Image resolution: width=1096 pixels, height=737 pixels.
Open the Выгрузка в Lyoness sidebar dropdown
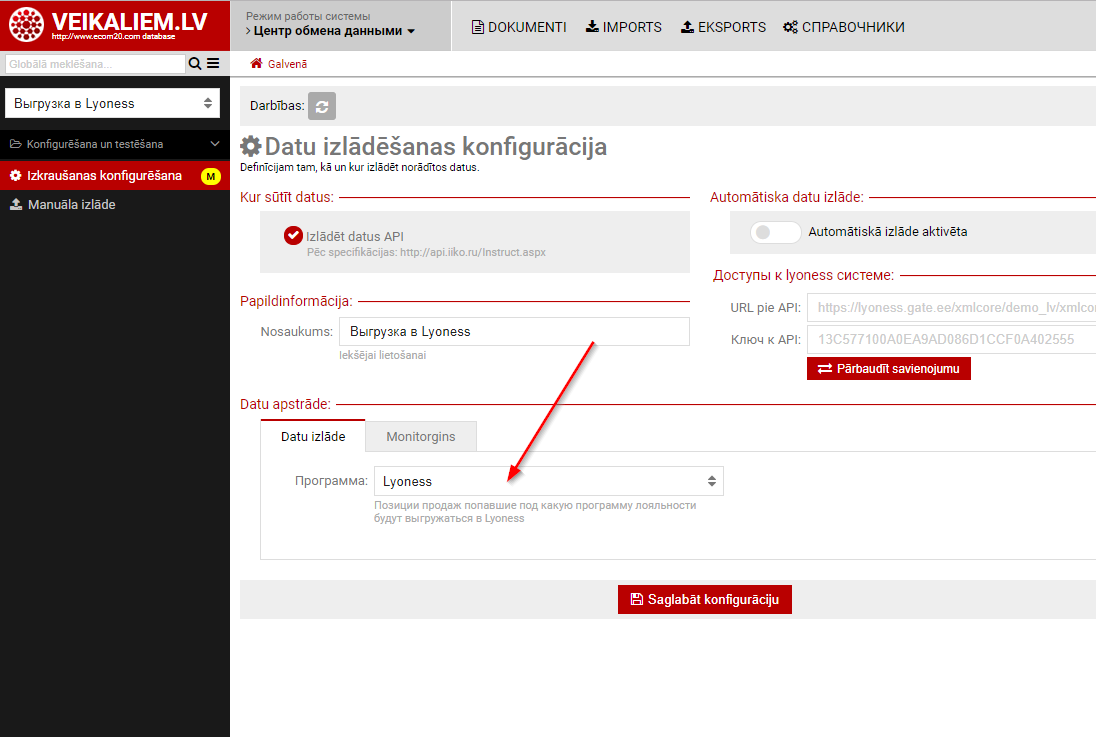click(112, 103)
